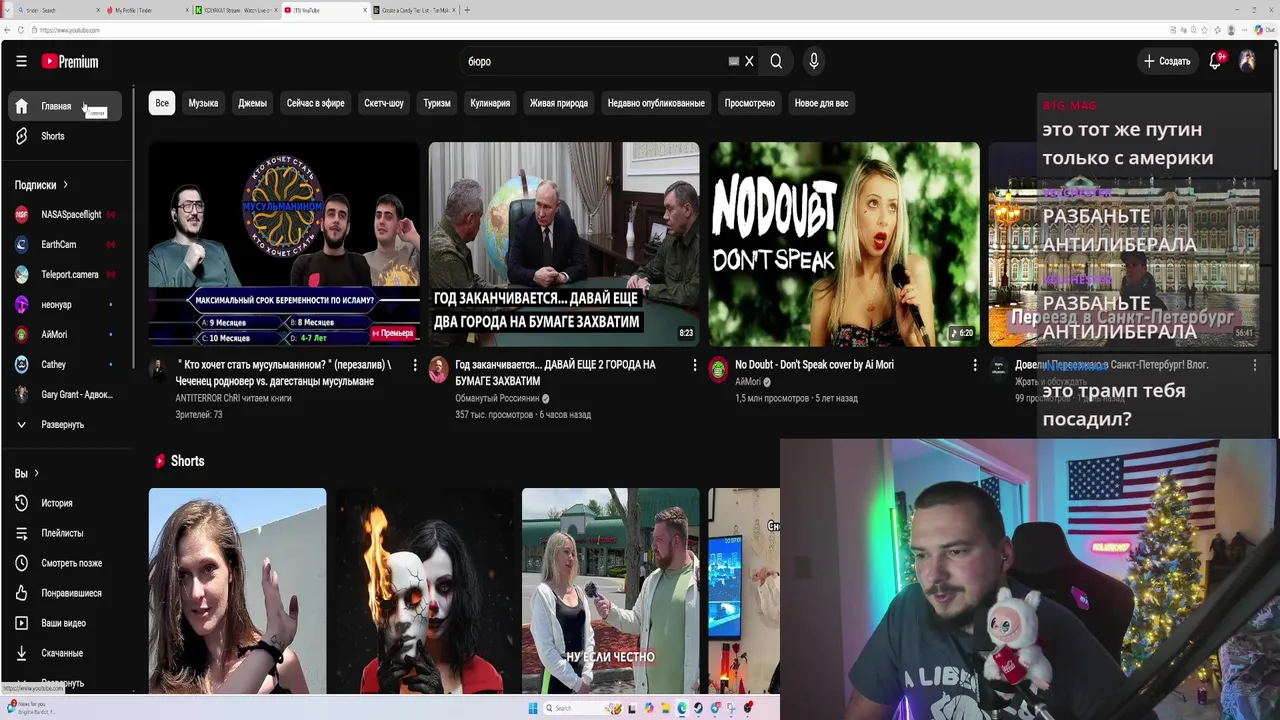
Task: Start voice search with the microphone
Action: click(814, 61)
